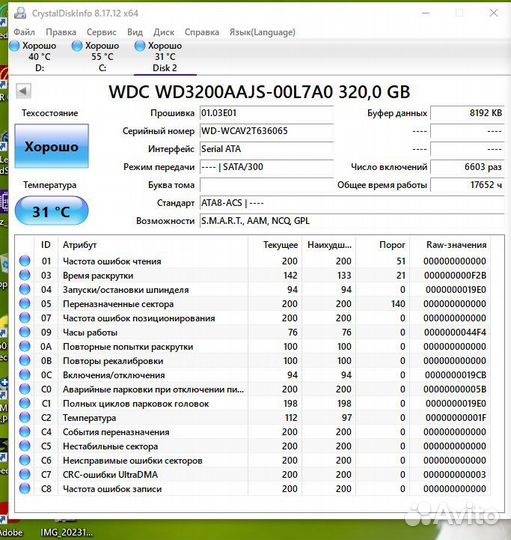Click the Общее время работы value 17652 ч

click(467, 185)
